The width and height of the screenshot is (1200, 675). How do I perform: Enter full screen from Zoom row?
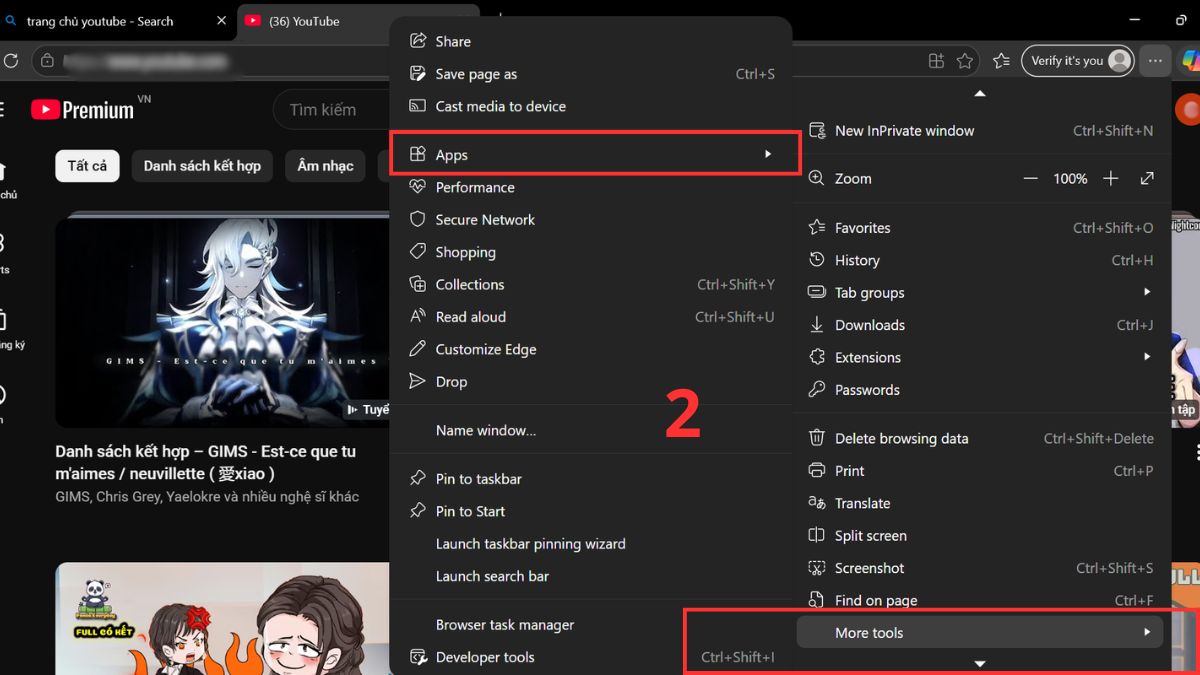1147,178
